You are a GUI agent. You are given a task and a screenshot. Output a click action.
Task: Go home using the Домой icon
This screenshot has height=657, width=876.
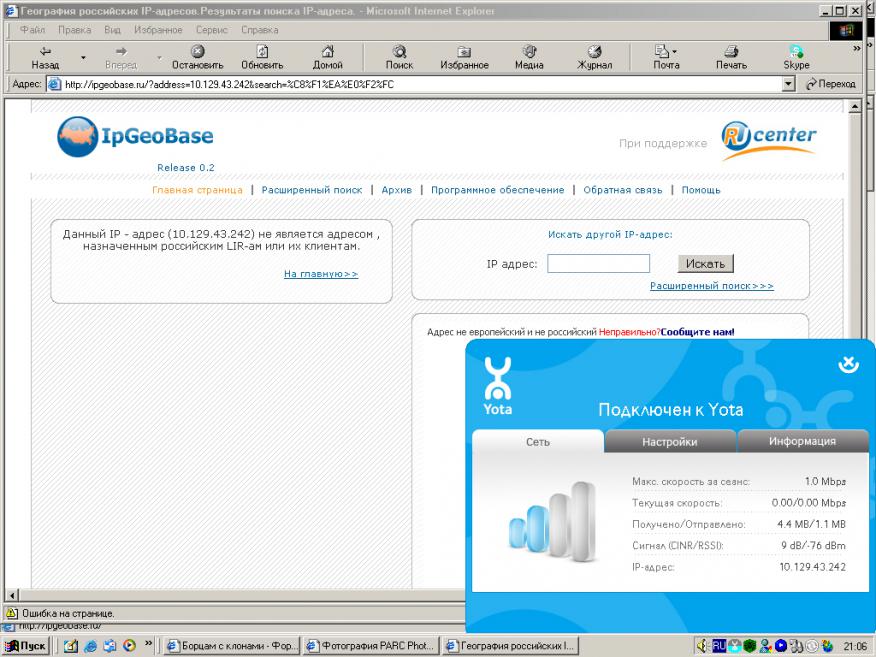pos(327,51)
